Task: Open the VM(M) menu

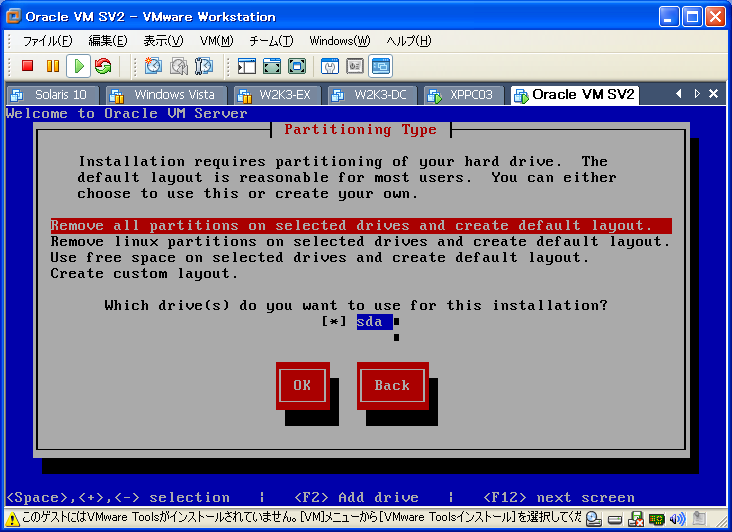Action: [216, 41]
